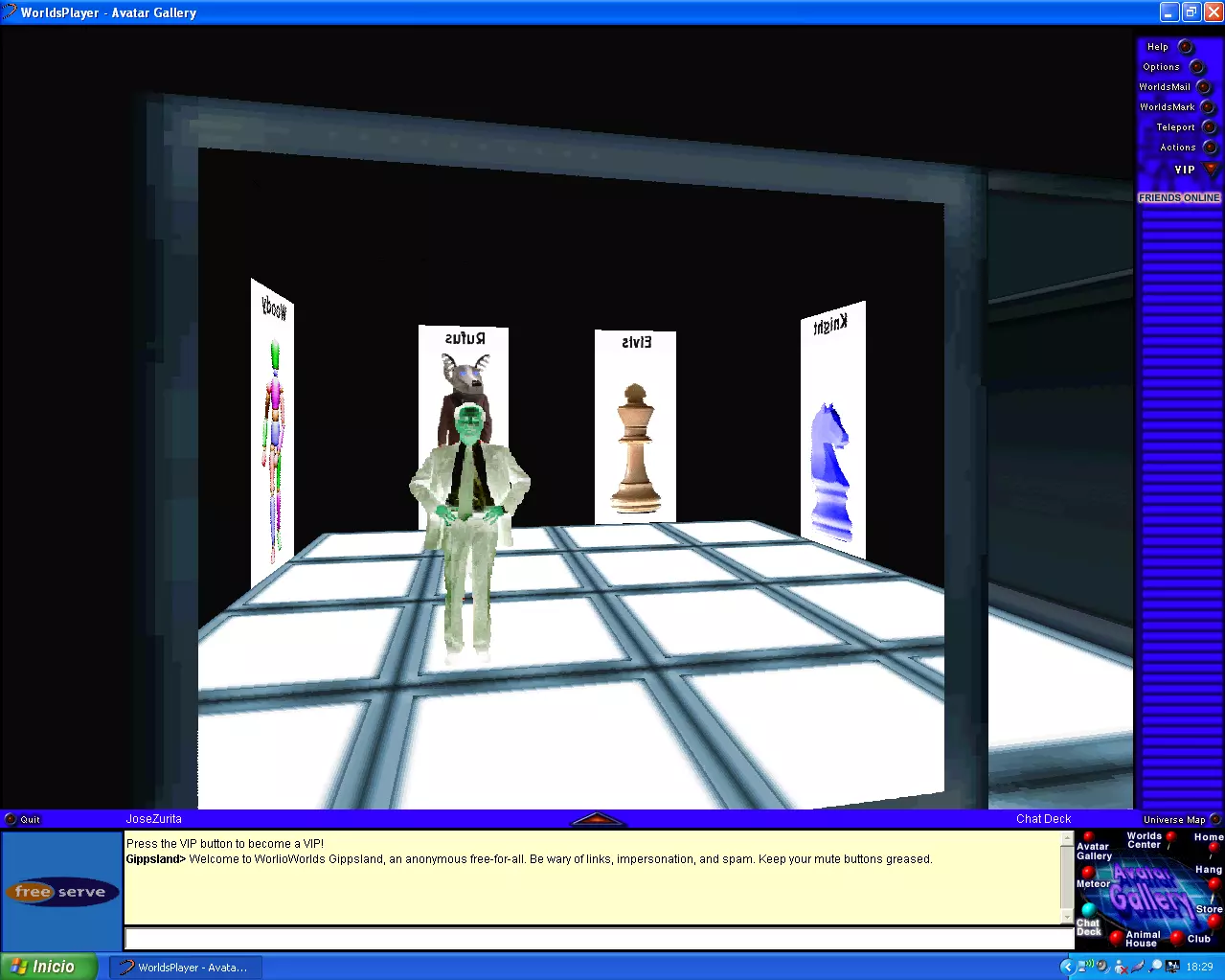Click the chat log scroll down arrow

coord(1067,917)
